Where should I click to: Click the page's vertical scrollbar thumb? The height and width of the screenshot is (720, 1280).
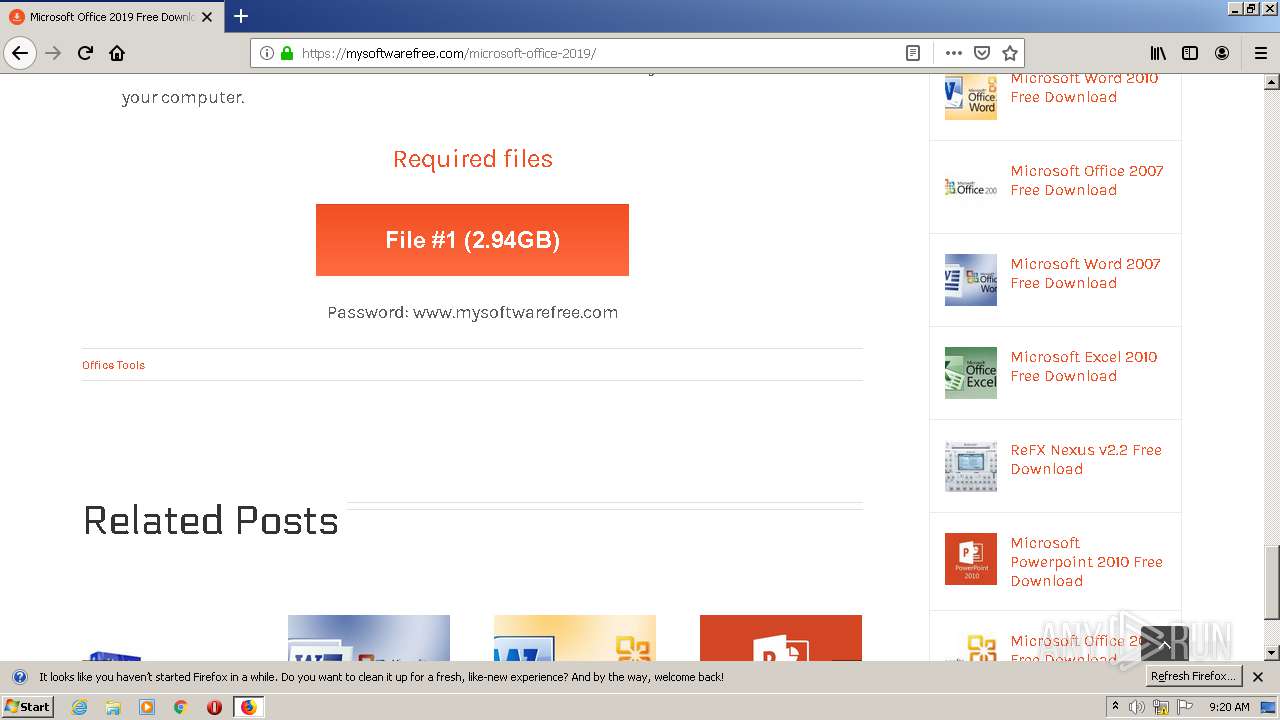click(x=1272, y=582)
